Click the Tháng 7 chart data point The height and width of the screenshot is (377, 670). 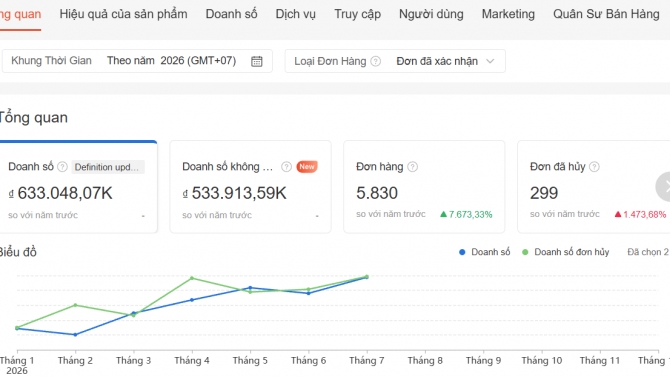coord(367,277)
